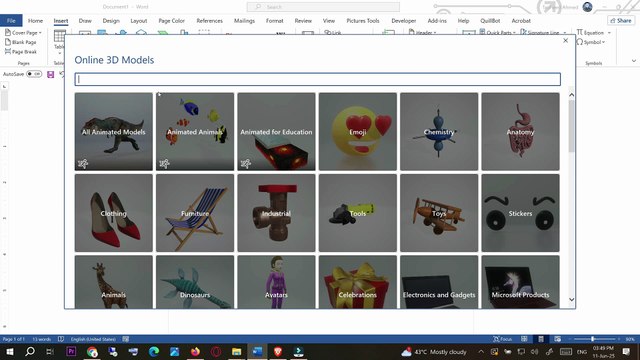Click the Save icon in Quick Access
Image resolution: width=640 pixels, height=360 pixels.
pos(51,74)
